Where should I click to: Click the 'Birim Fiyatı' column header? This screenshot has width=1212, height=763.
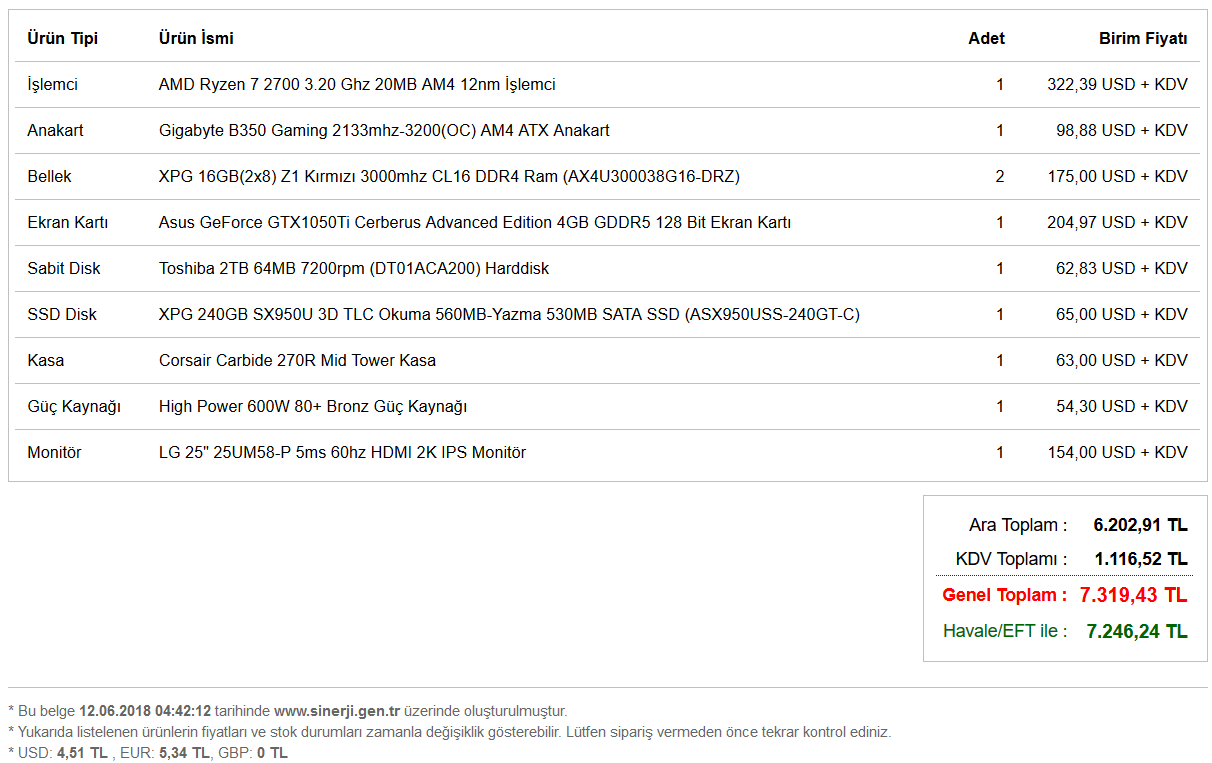[x=1143, y=38]
